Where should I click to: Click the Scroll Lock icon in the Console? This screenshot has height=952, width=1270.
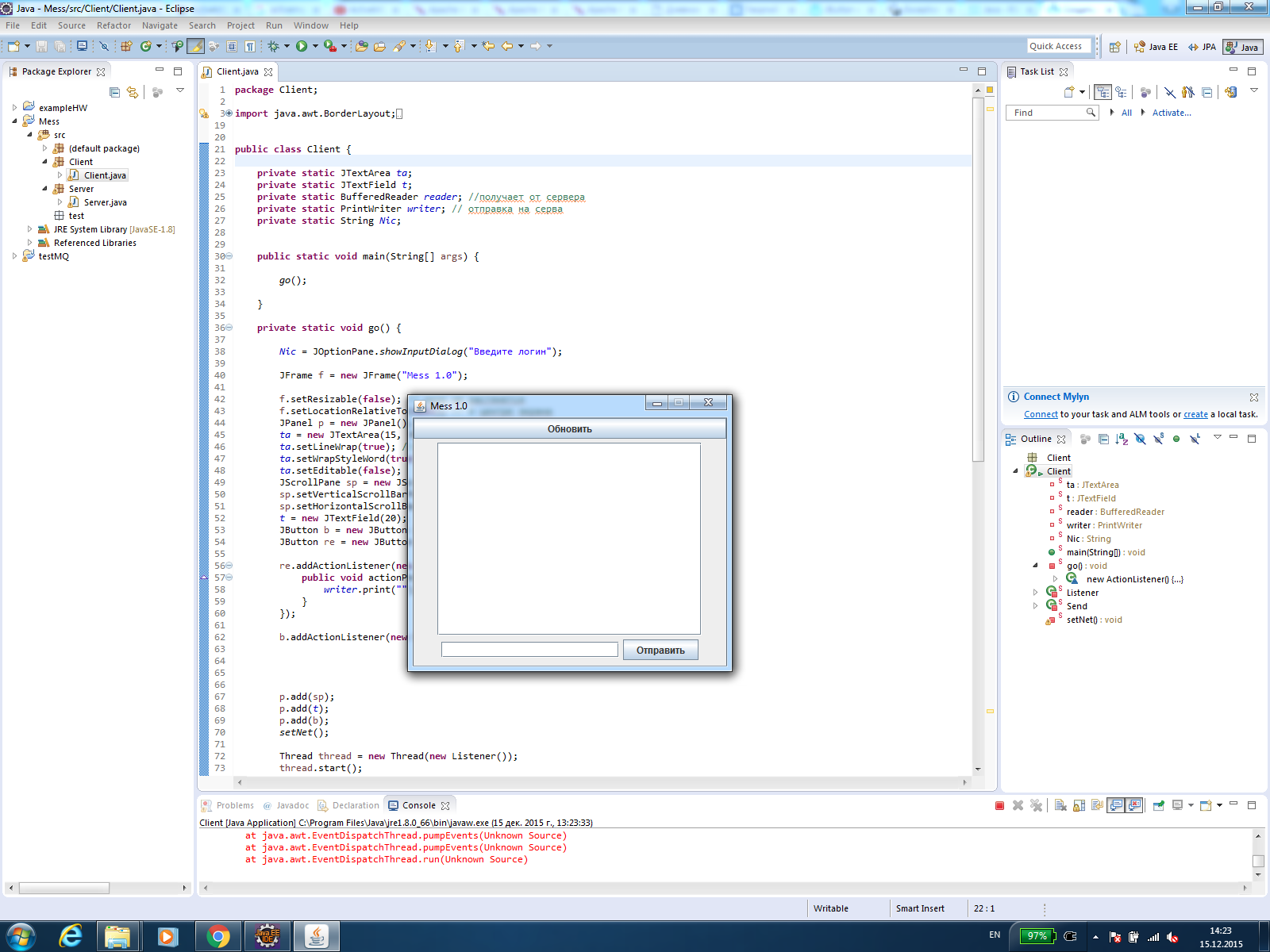(x=1079, y=806)
